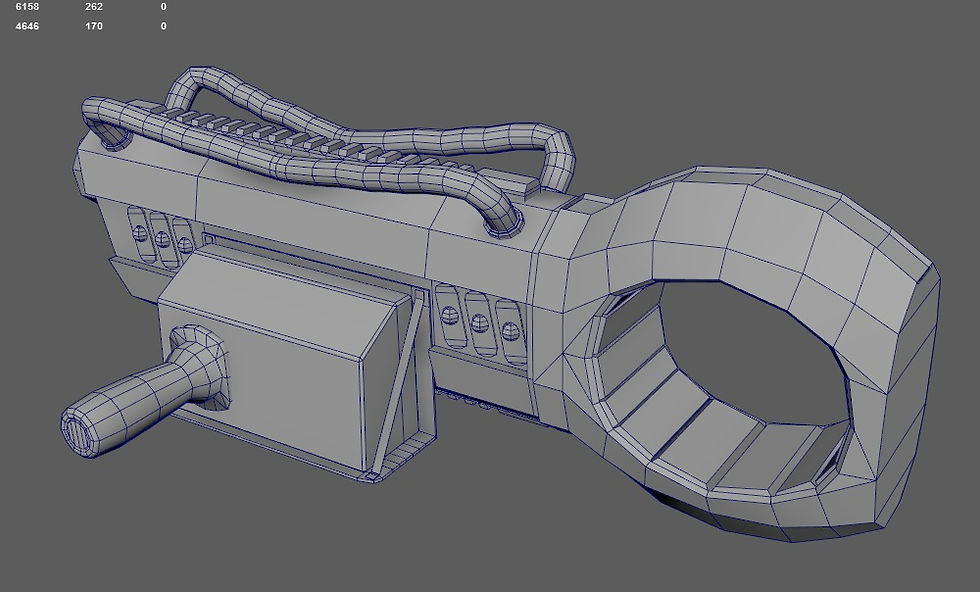
Task: Click the HUD value 262
Action: click(94, 7)
